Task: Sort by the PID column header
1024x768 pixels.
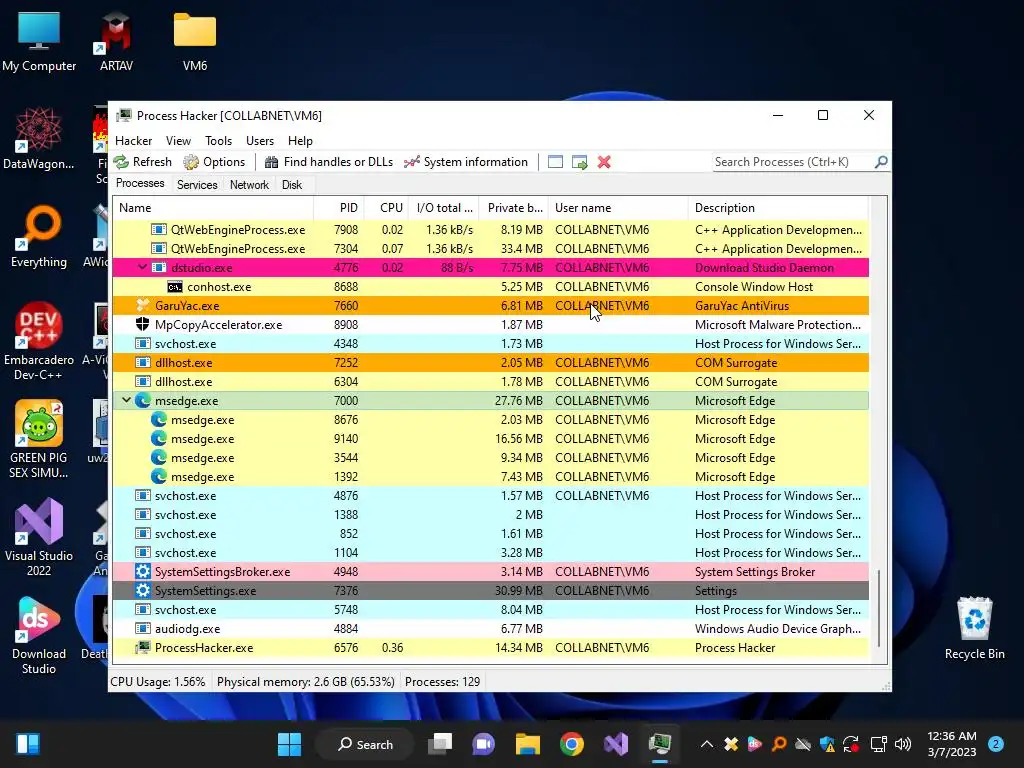Action: pyautogui.click(x=338, y=208)
